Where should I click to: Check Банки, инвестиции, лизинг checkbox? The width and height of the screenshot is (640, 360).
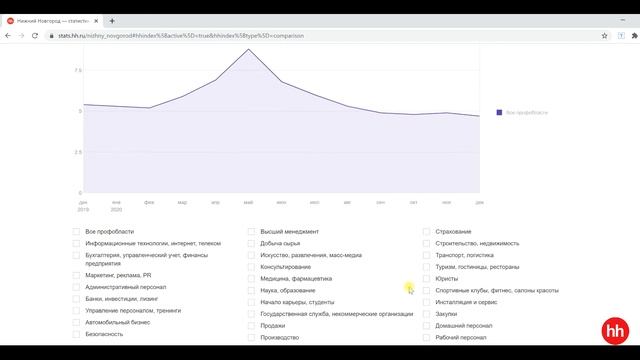[76, 299]
